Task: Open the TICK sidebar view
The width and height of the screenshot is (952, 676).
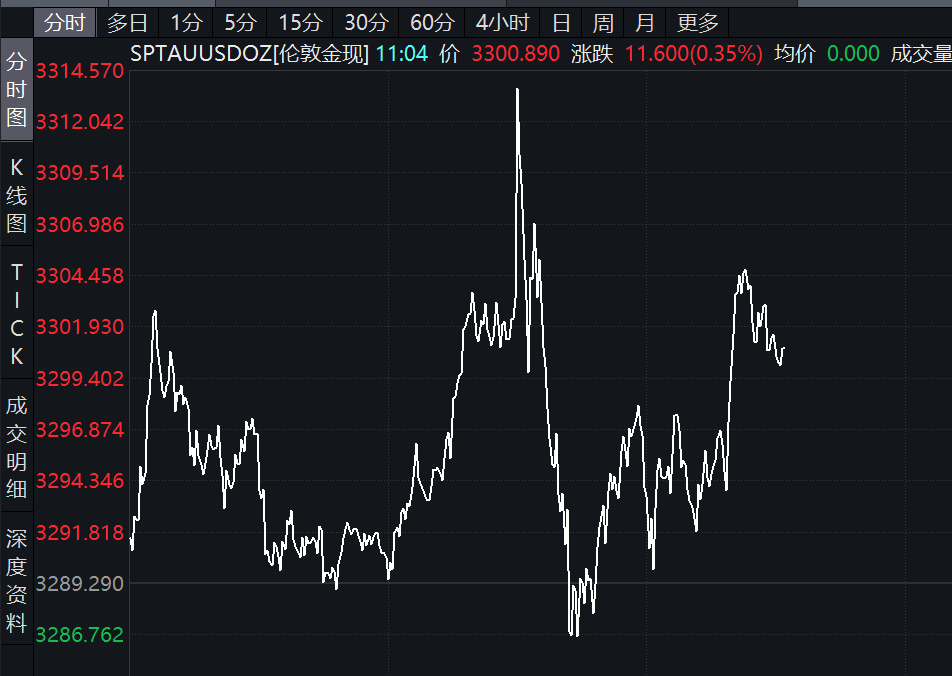Action: point(16,313)
